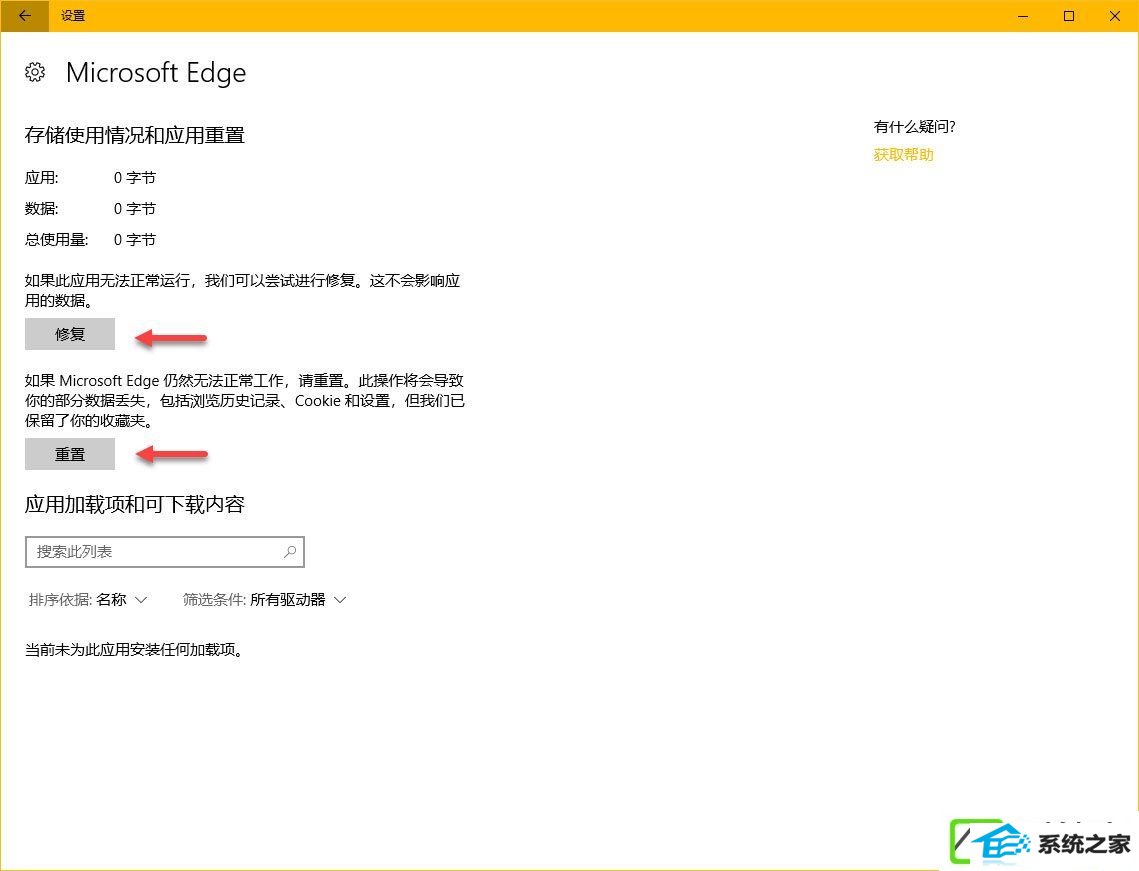Click the 修复 (Repair) button
The height and width of the screenshot is (871, 1139).
pos(70,334)
